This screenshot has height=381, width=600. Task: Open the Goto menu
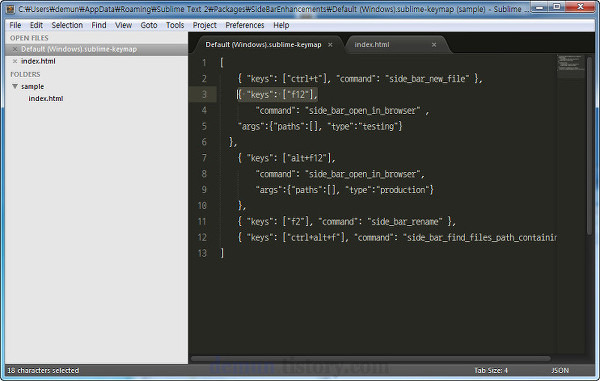point(149,25)
